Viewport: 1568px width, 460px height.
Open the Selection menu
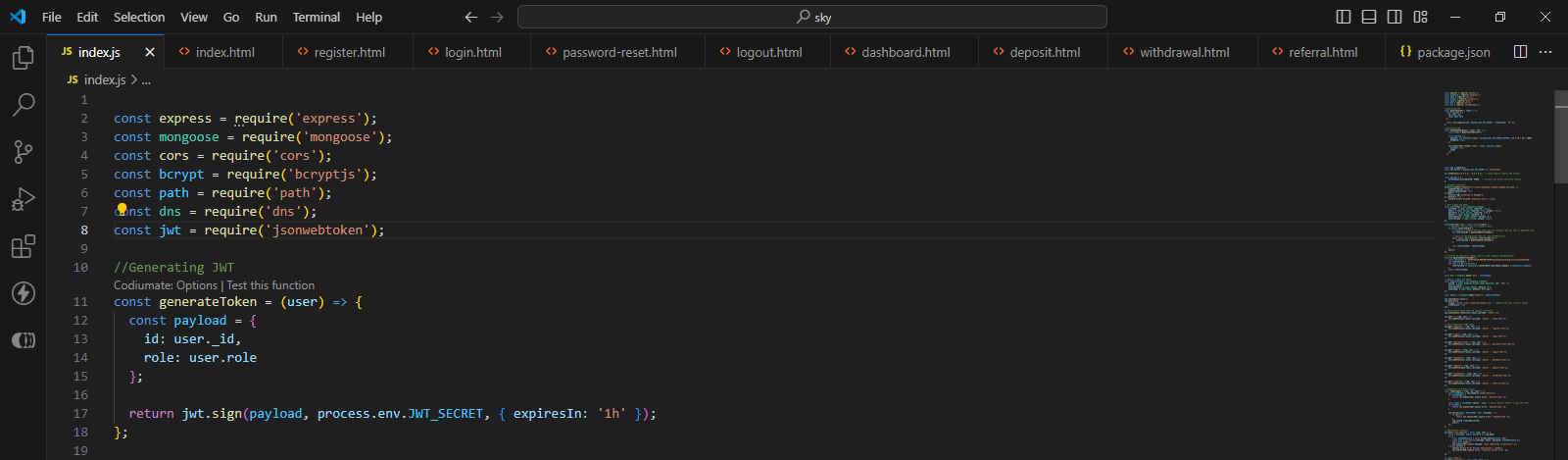(139, 17)
